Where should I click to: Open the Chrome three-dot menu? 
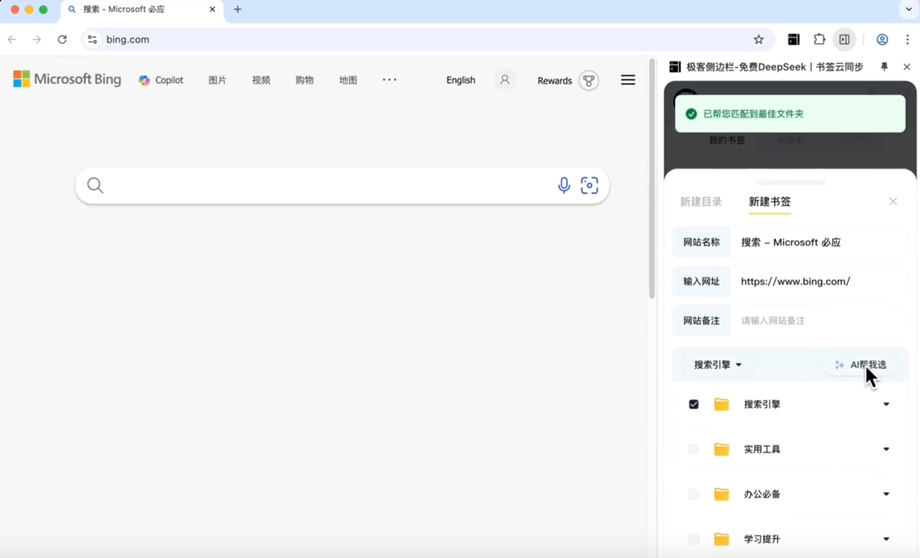(x=907, y=39)
